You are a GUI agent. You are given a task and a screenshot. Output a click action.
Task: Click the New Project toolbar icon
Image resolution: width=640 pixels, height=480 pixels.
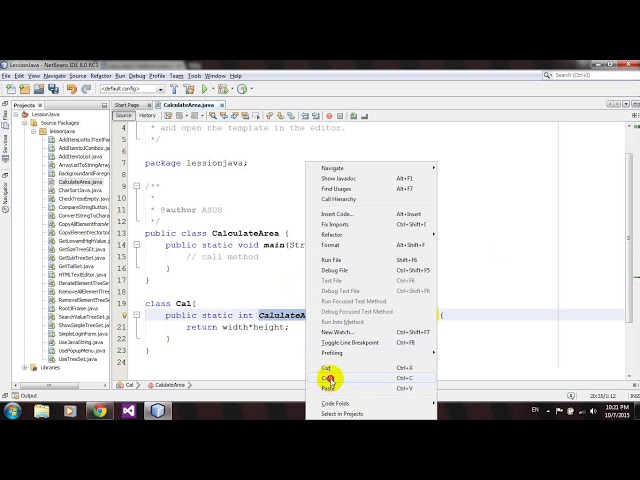tap(24, 89)
